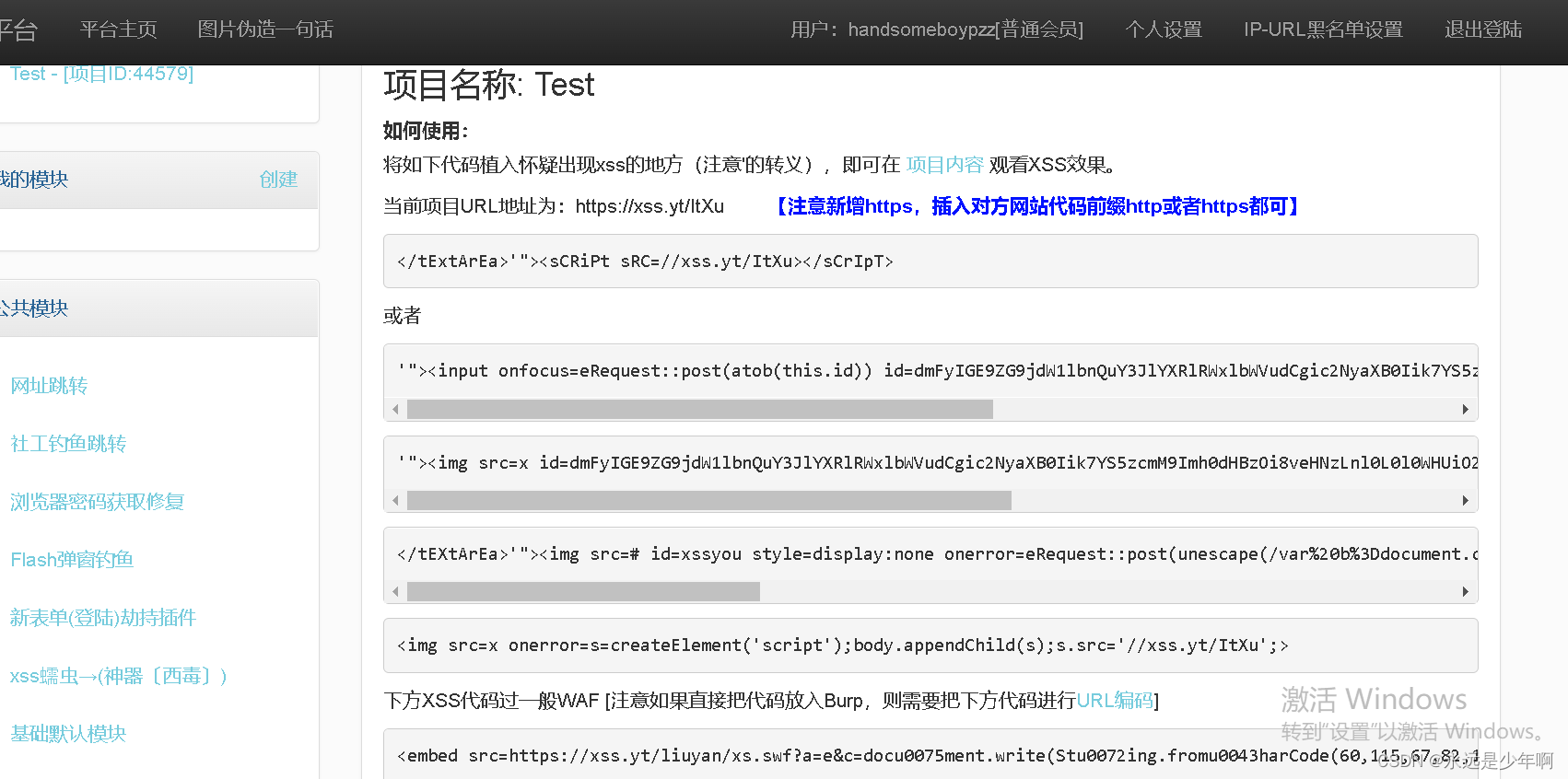Open the Test project ID:44579 link
Viewport: 1568px width, 779px height.
pyautogui.click(x=101, y=74)
